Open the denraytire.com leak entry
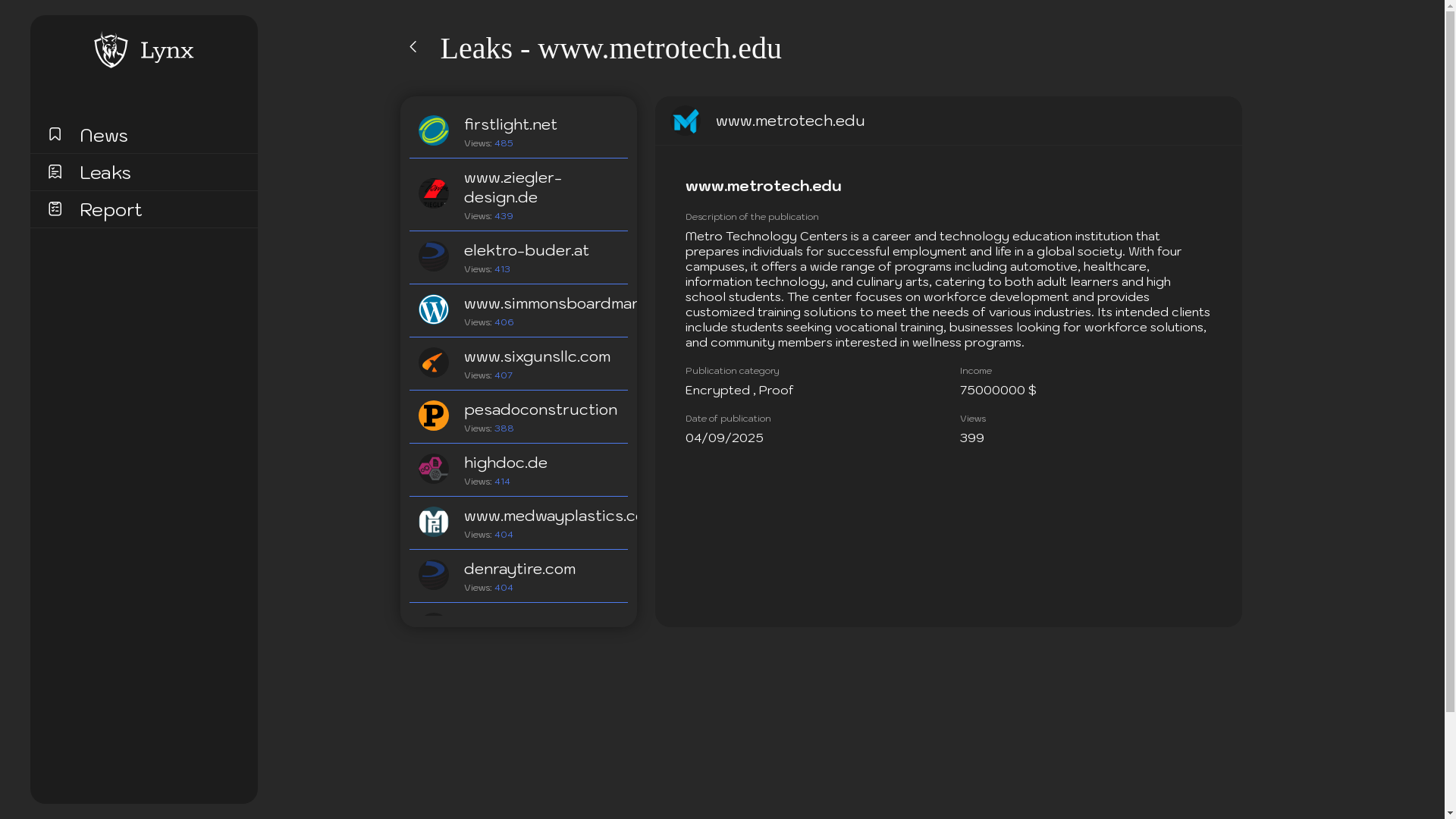Screen dimensions: 1456x819 point(519,569)
